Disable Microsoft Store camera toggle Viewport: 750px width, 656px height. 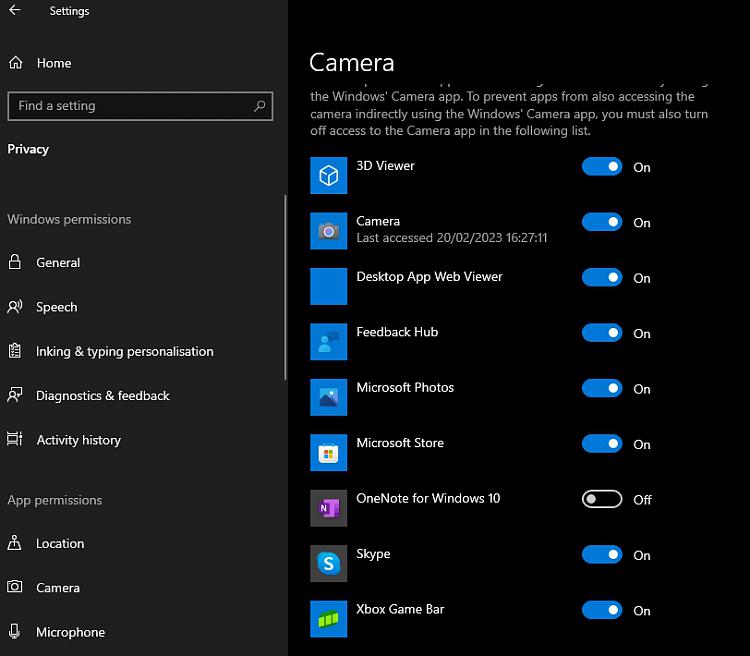pos(602,444)
